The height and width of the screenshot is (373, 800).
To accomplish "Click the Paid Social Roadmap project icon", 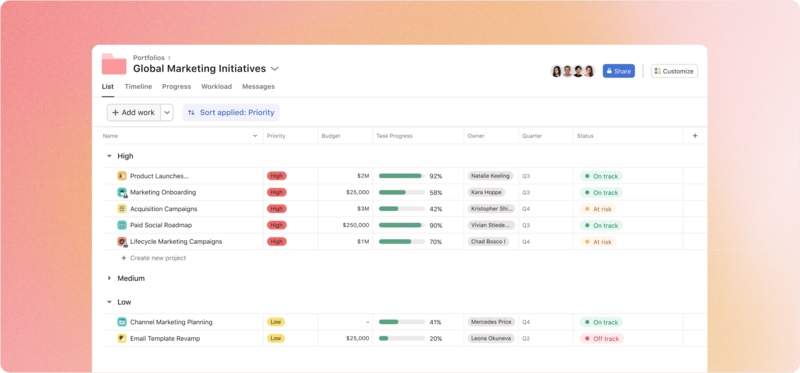I will click(121, 225).
